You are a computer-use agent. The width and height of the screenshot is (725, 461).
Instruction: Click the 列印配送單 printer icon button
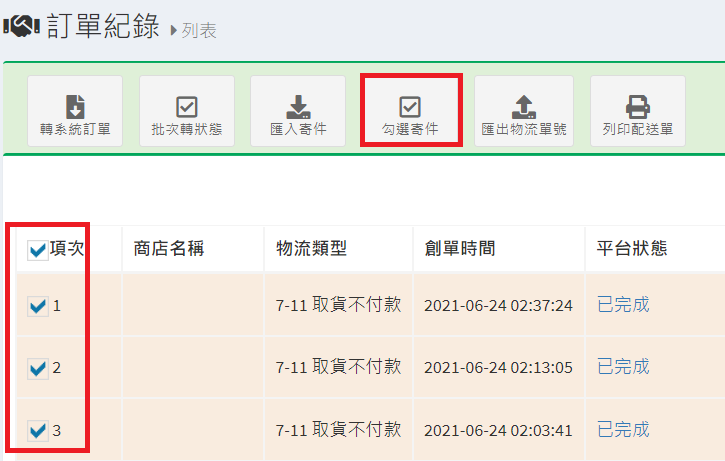637,111
